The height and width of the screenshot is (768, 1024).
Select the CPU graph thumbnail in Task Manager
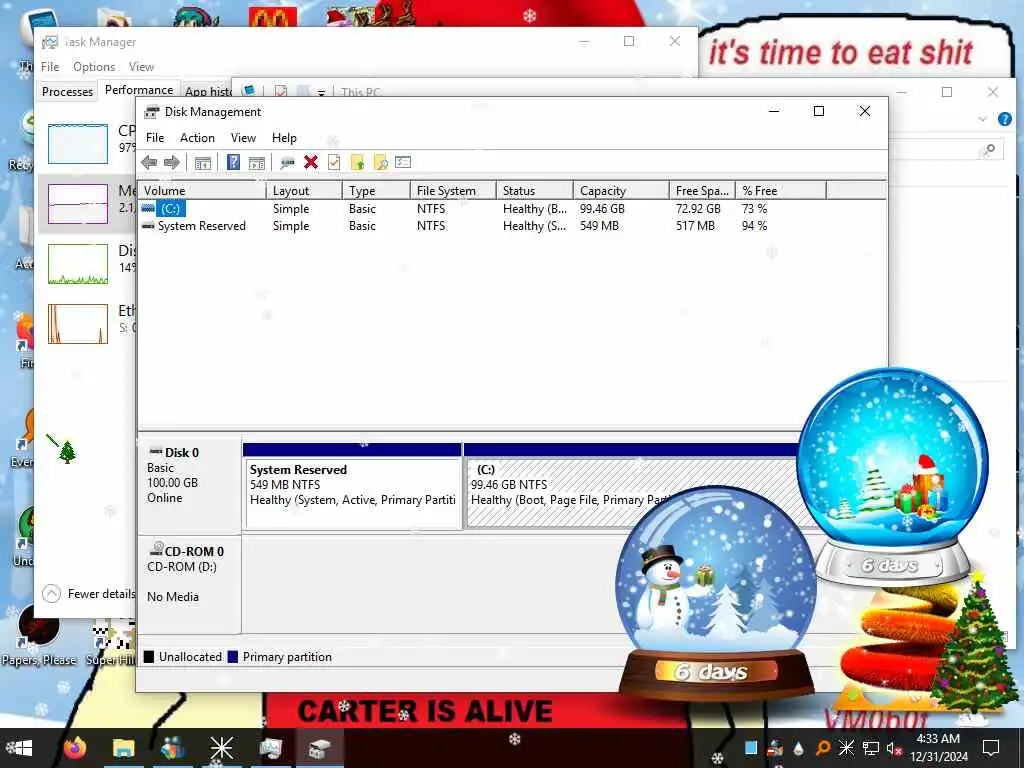(x=78, y=144)
